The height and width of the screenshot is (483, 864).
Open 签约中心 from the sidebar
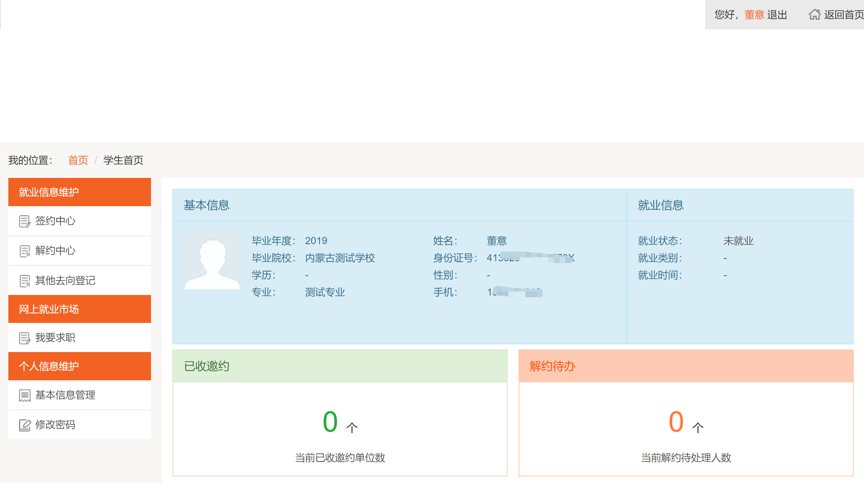click(x=55, y=221)
